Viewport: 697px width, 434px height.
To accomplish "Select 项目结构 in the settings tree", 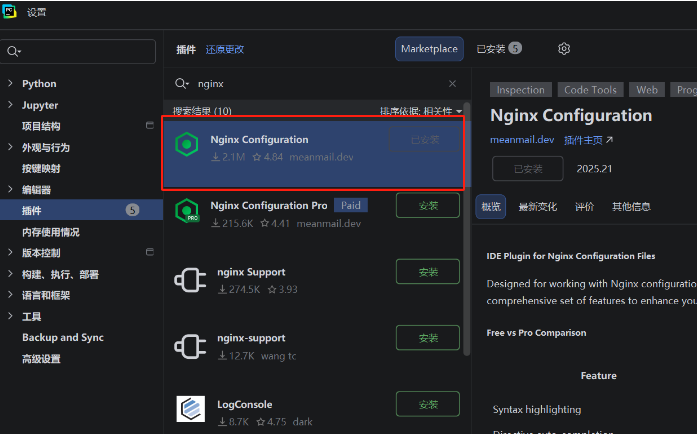I will (x=41, y=126).
